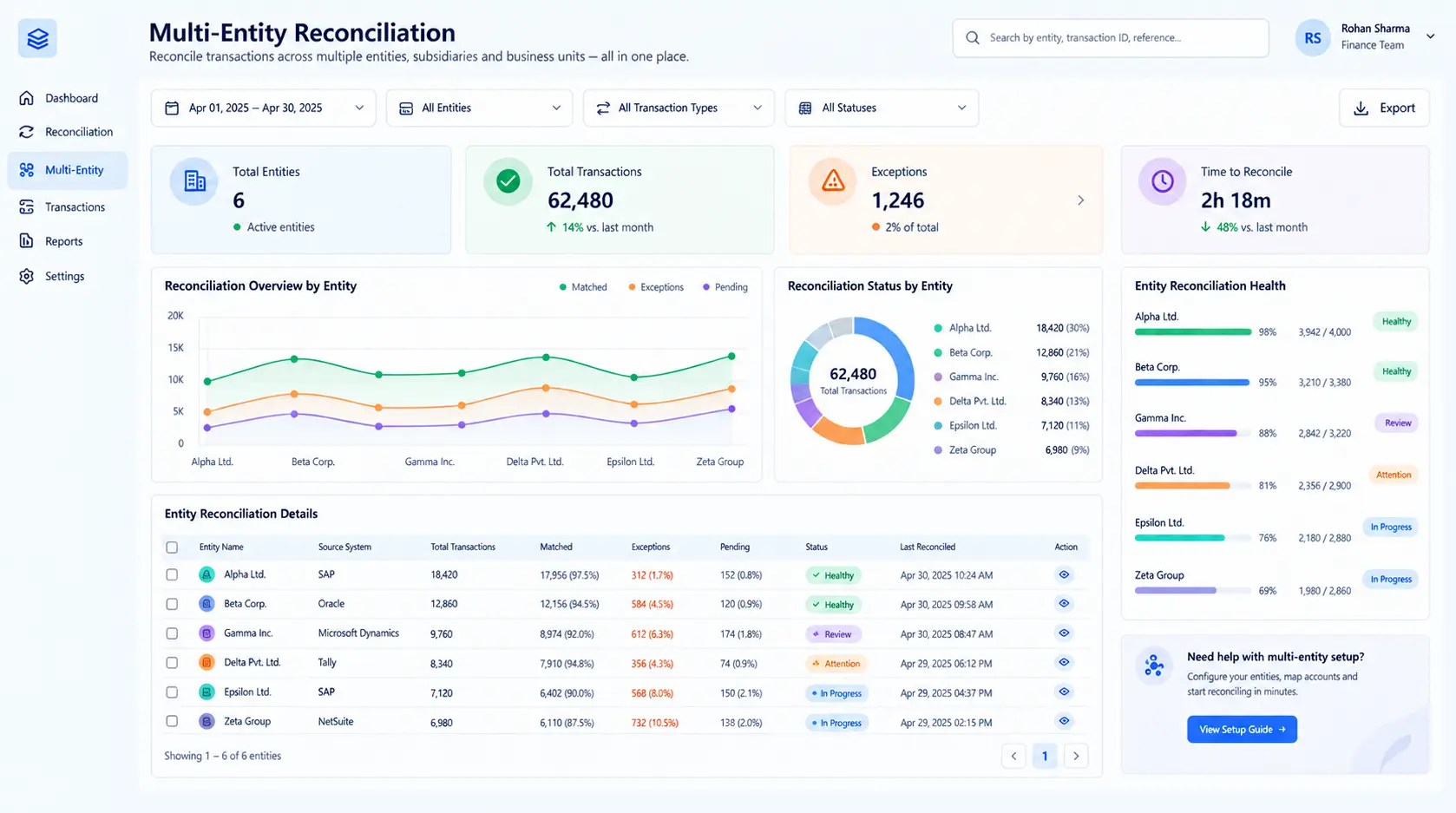Click Alpha Ltd. 98% health progress bar
1456x813 pixels.
[x=1193, y=332]
